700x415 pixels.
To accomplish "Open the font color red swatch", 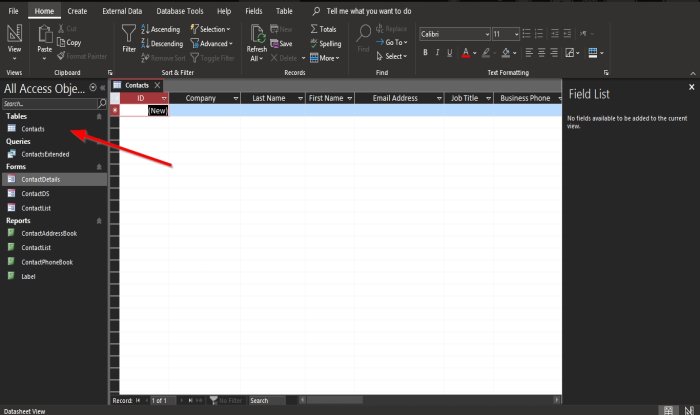I will (466, 53).
